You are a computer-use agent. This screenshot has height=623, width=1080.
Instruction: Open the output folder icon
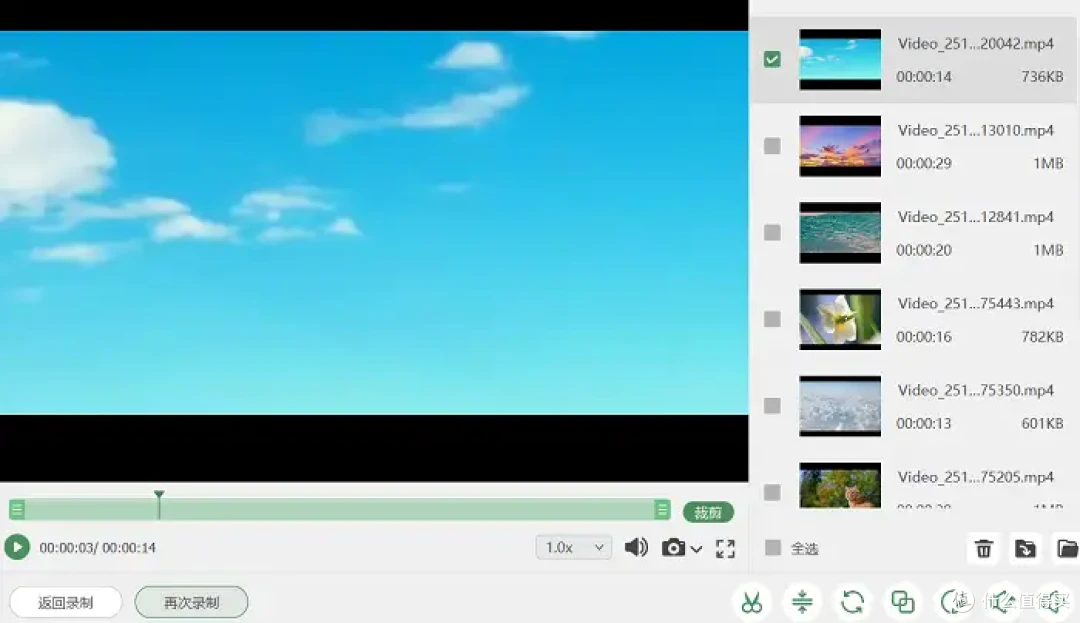tap(1066, 548)
